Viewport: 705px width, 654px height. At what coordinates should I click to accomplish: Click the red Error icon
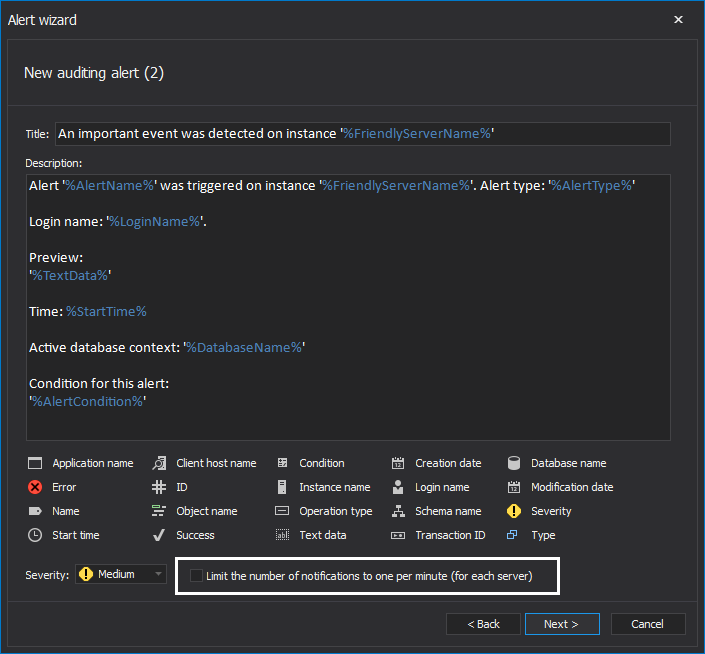click(35, 487)
